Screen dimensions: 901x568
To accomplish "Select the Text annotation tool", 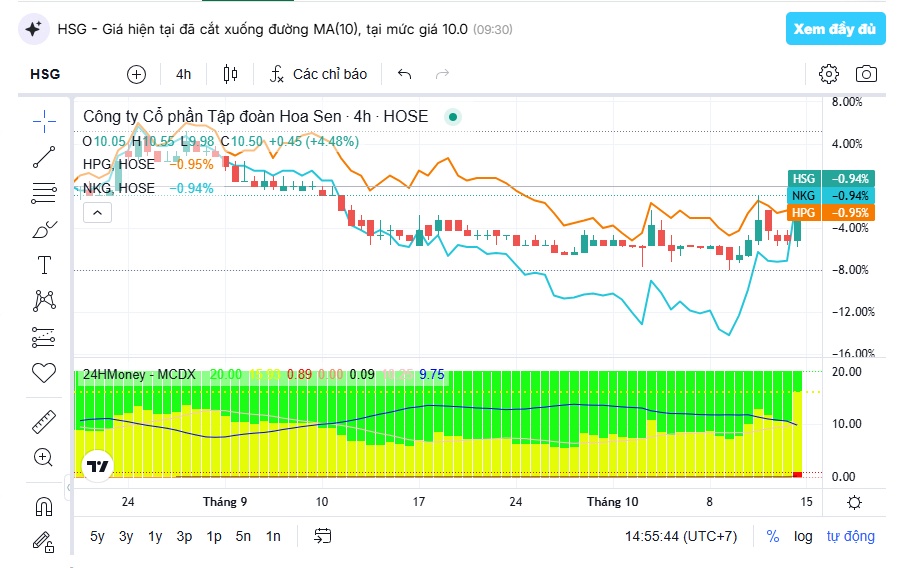I will (x=44, y=265).
